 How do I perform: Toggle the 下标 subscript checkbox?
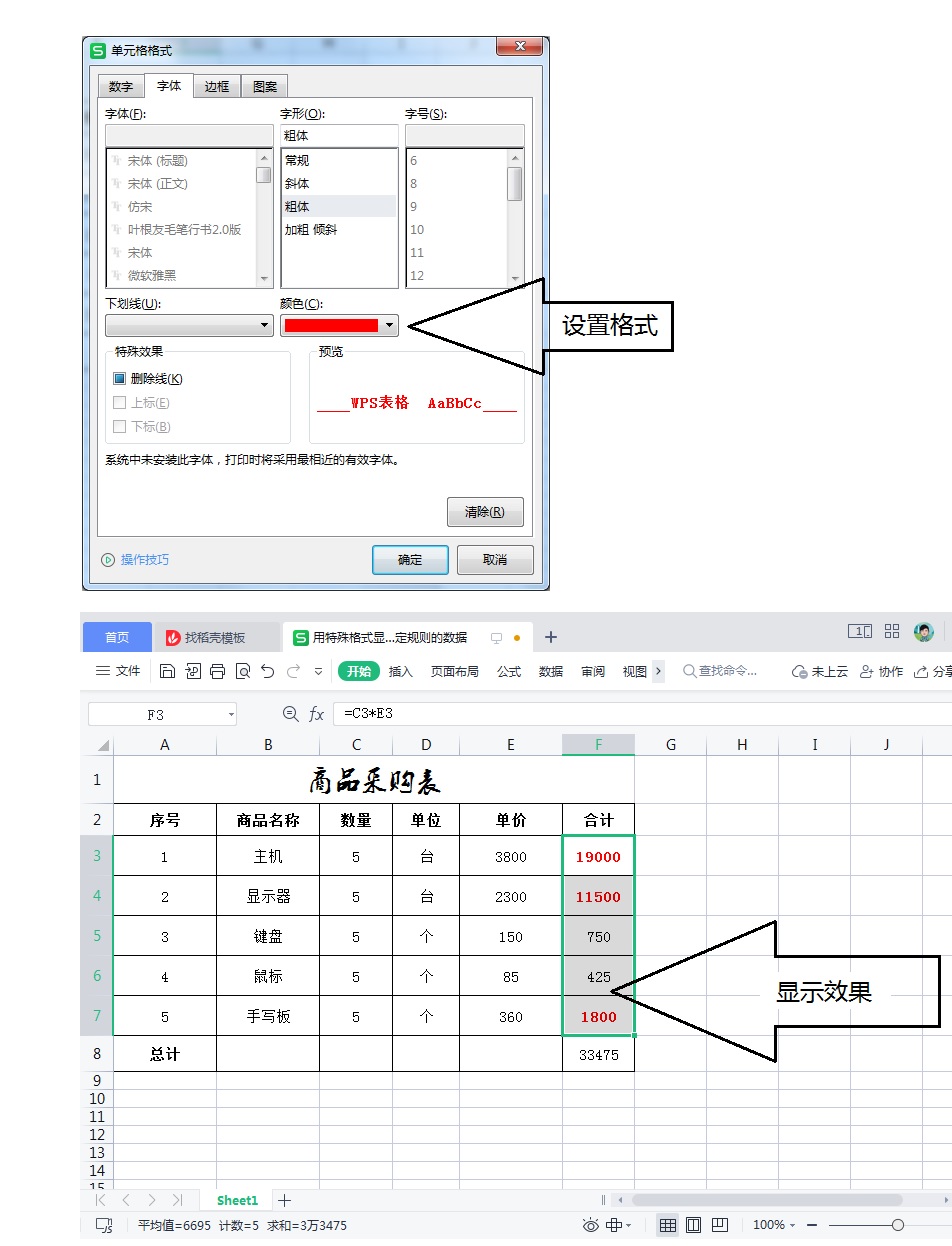tap(119, 427)
